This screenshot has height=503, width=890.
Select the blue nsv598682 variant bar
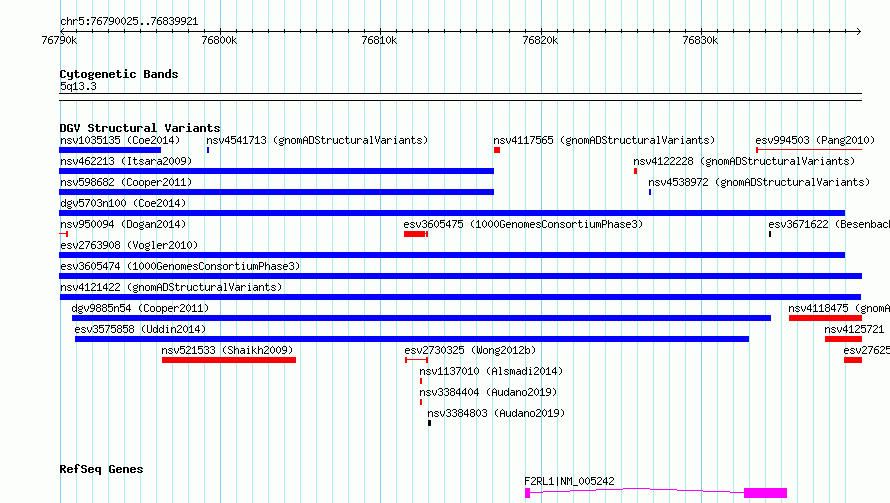[276, 192]
